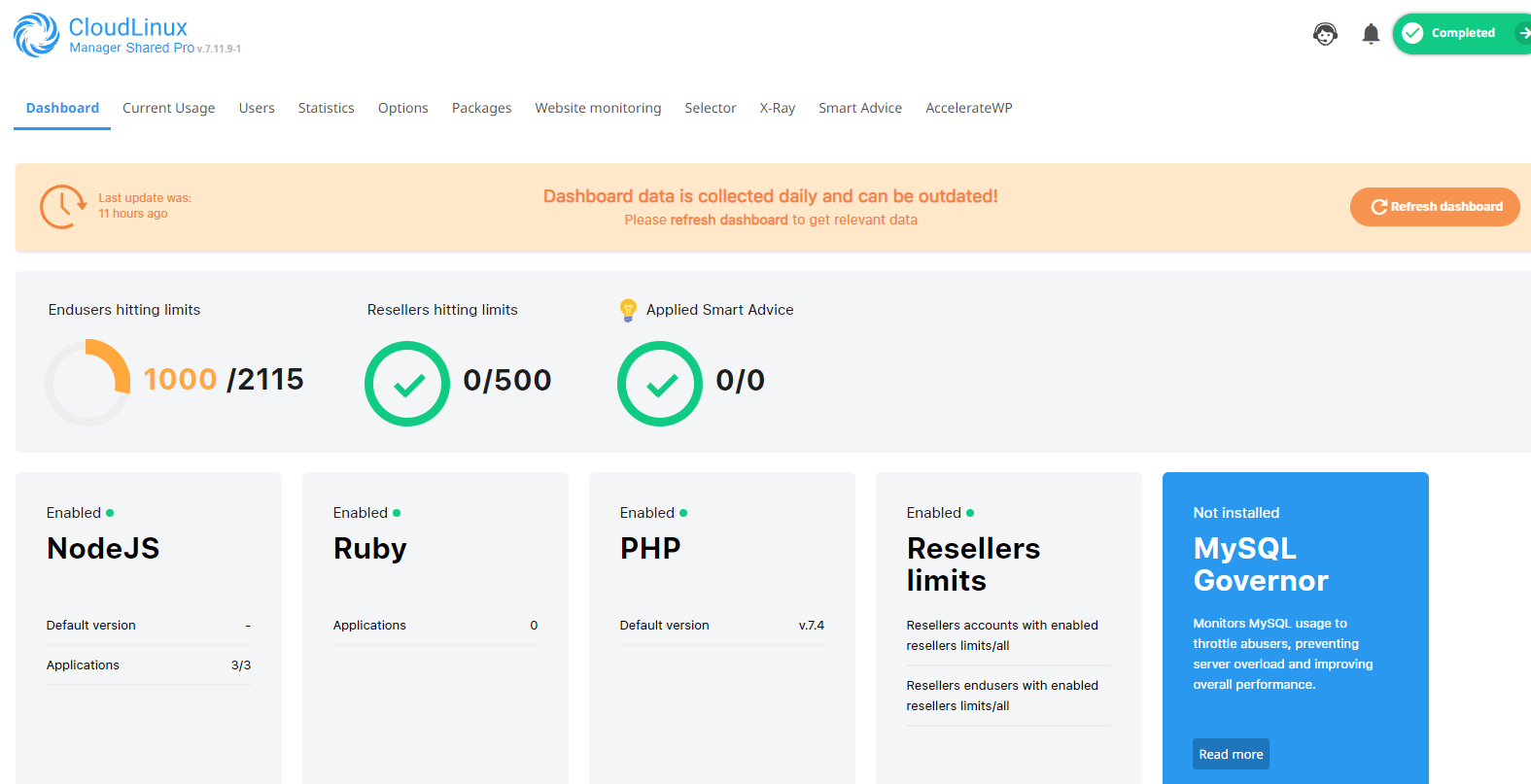Click the Endusers hitting limits label

click(x=124, y=310)
